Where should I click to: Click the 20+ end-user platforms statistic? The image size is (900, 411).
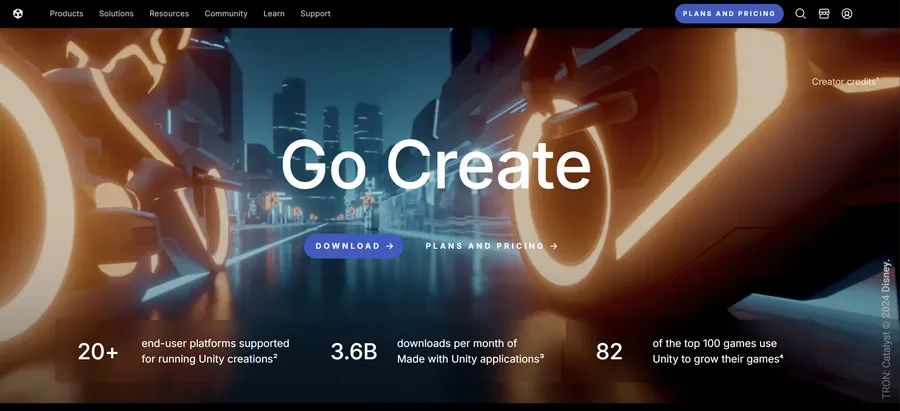98,351
